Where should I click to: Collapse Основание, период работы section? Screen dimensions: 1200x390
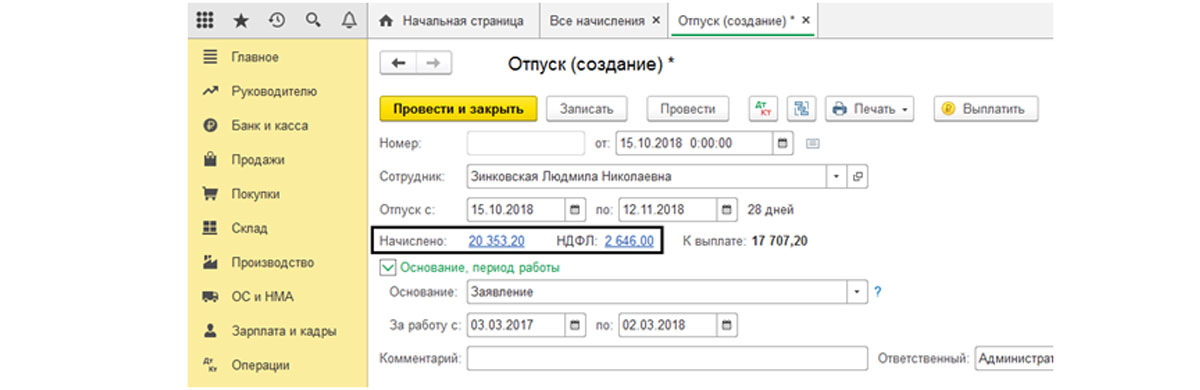coord(388,267)
